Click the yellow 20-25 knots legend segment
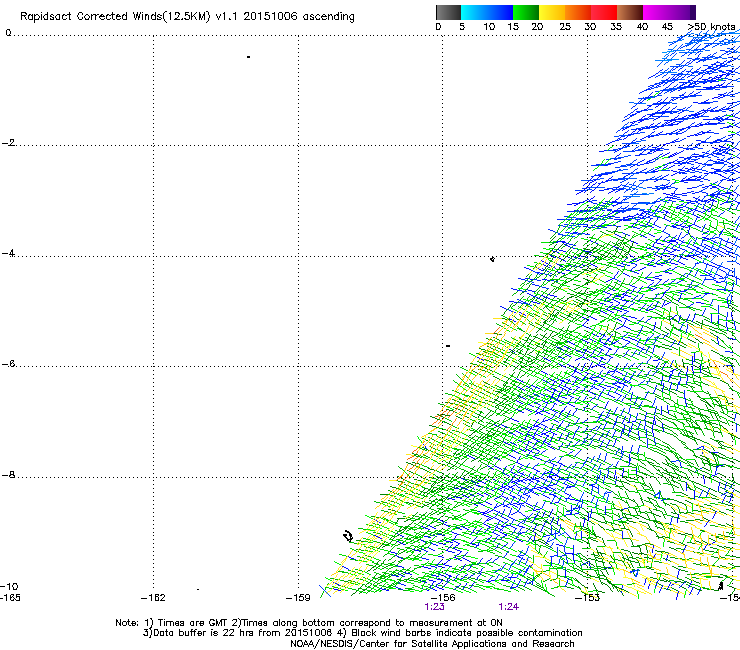Viewport: 740px width, 650px height. tap(552, 12)
